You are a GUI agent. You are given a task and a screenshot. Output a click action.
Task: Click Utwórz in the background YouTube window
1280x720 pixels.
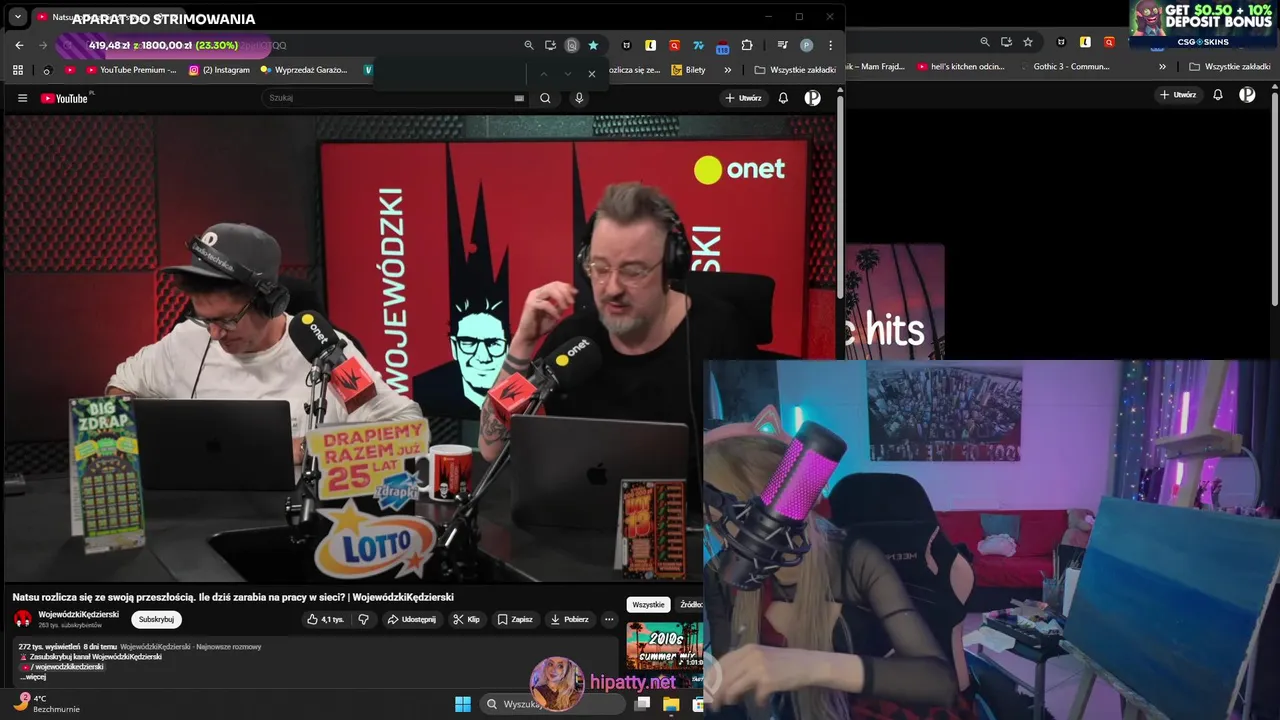pyautogui.click(x=1178, y=95)
